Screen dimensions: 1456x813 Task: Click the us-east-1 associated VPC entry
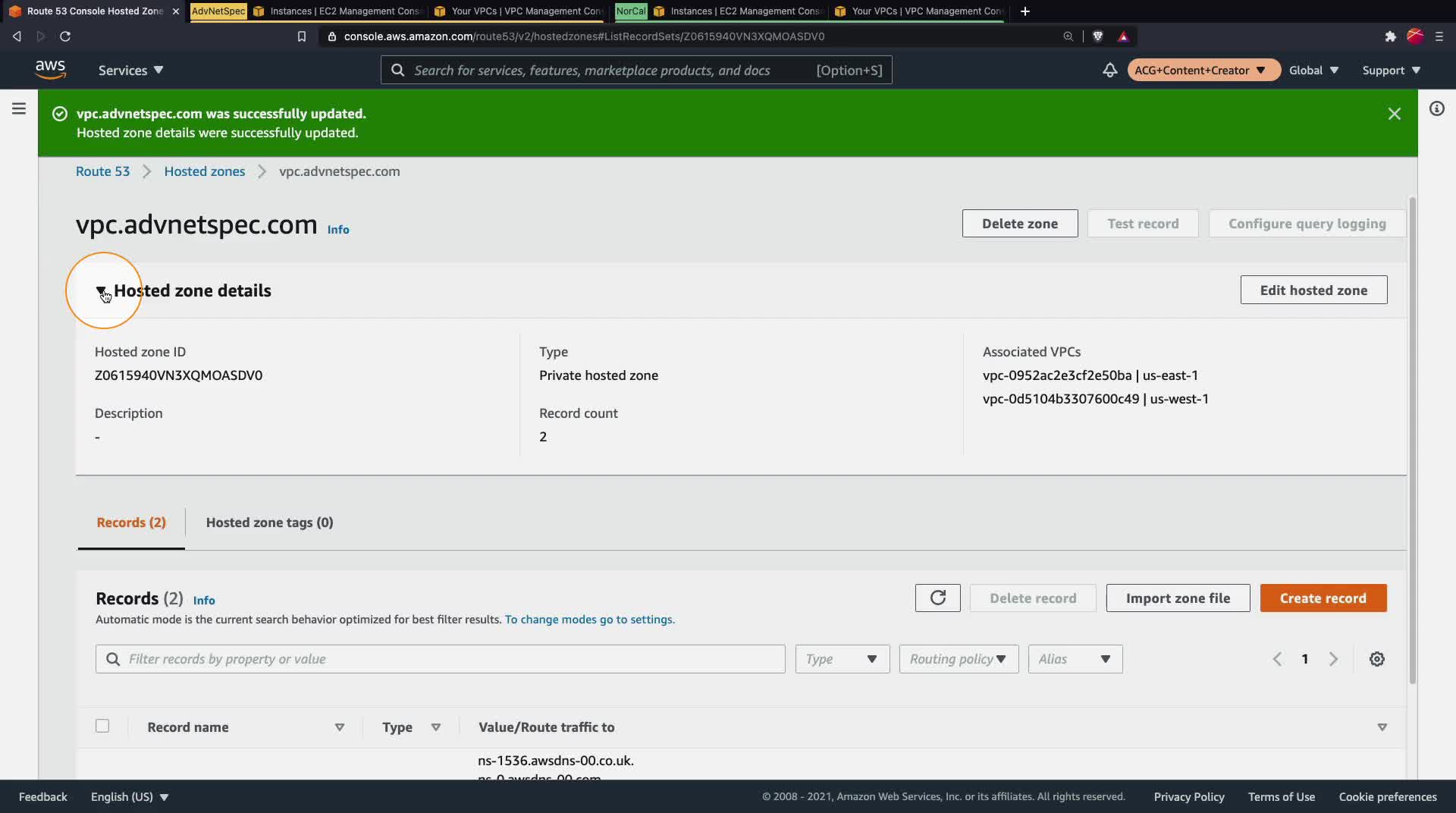(x=1090, y=375)
